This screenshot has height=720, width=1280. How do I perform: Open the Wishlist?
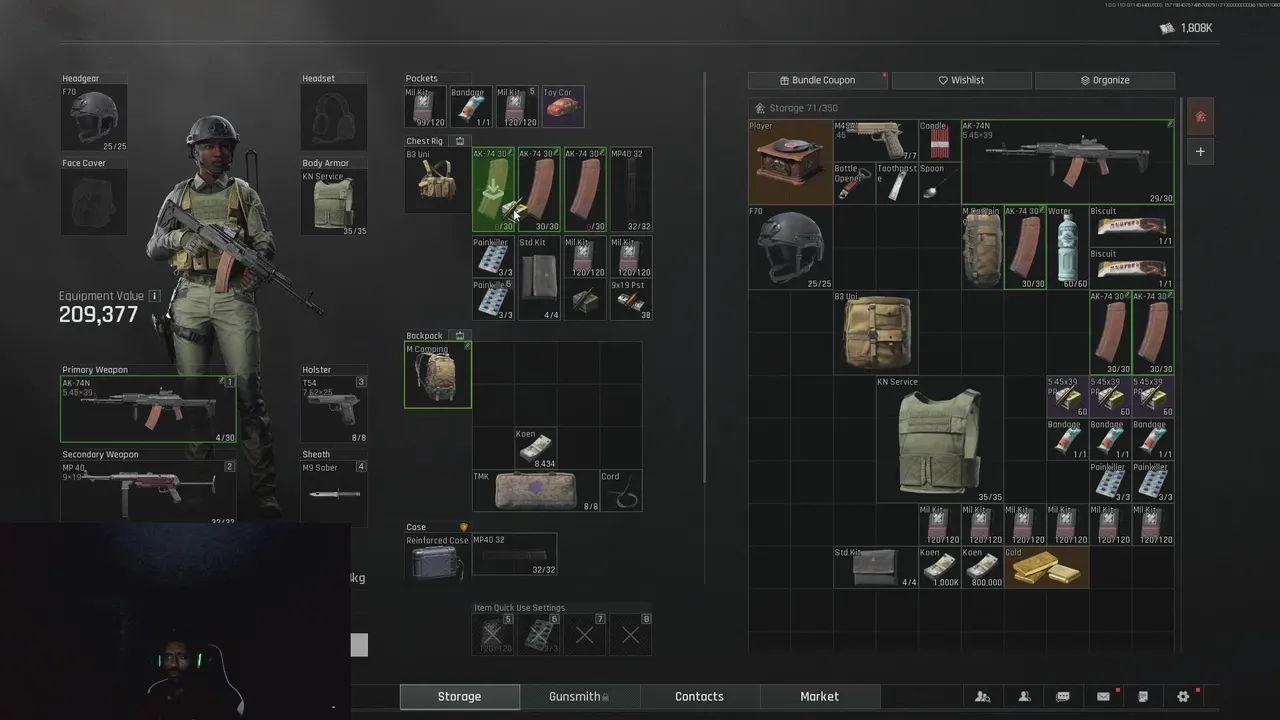[961, 80]
